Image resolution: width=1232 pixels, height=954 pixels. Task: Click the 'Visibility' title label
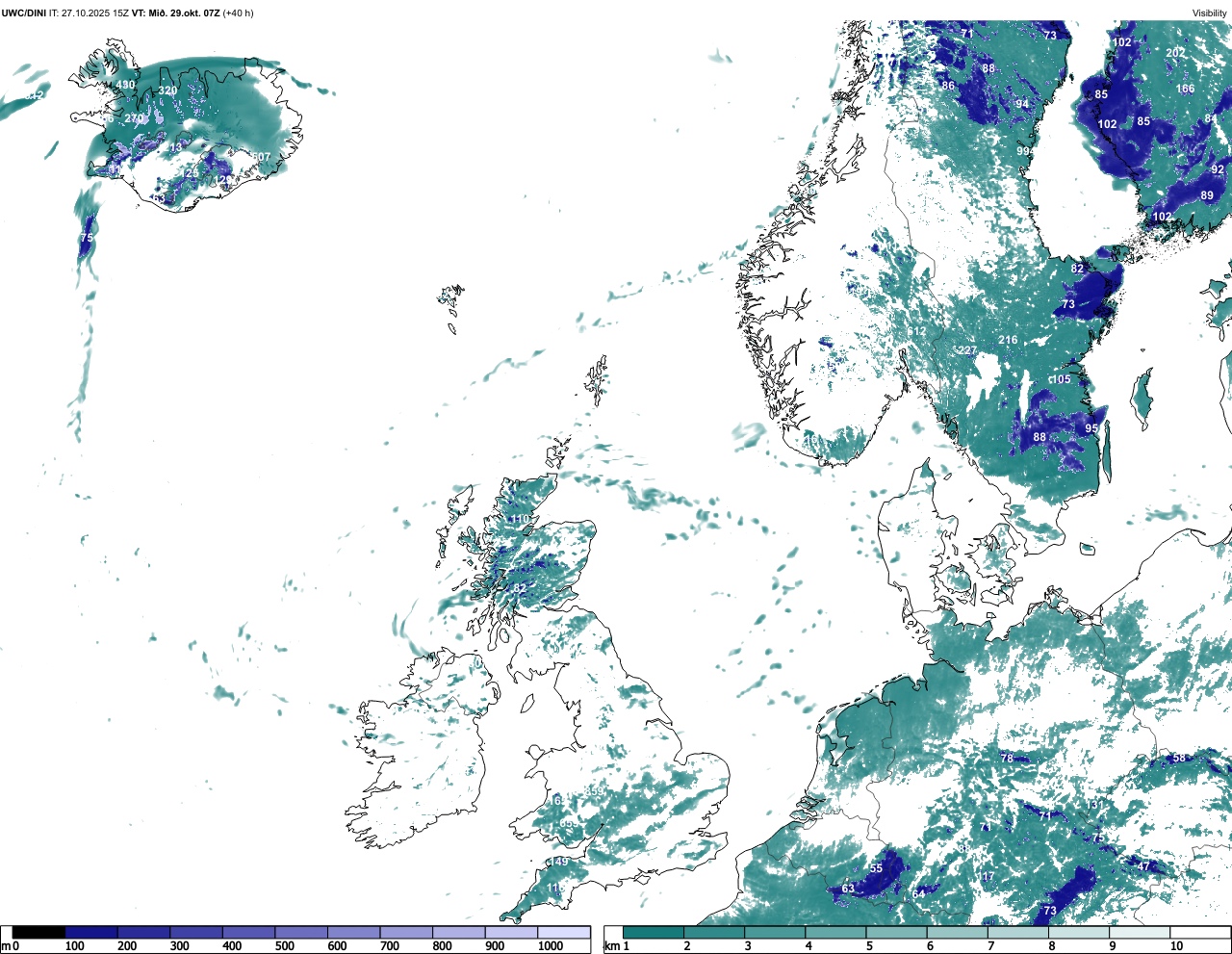tap(1210, 13)
